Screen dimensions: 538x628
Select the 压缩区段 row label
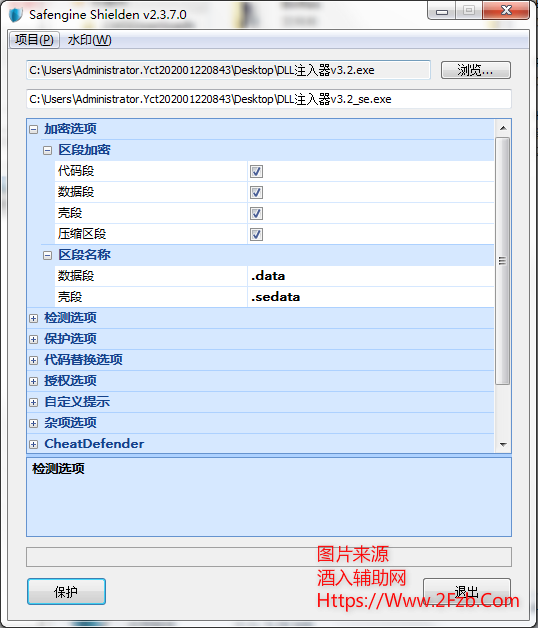82,234
